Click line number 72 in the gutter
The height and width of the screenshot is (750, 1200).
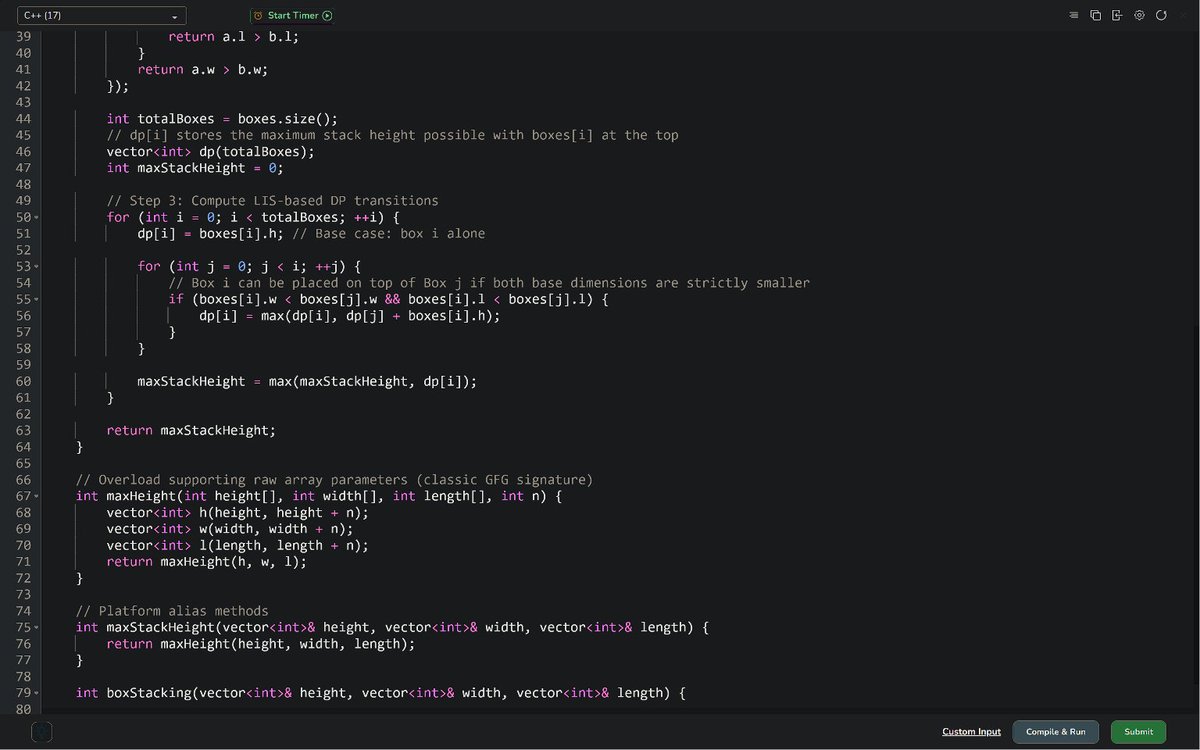(x=23, y=578)
